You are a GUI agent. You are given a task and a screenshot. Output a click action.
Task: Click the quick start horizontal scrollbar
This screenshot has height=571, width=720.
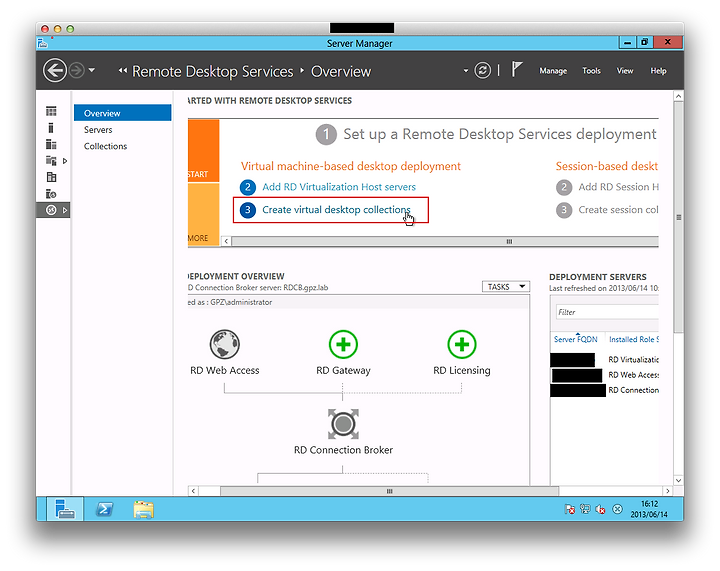pos(445,241)
